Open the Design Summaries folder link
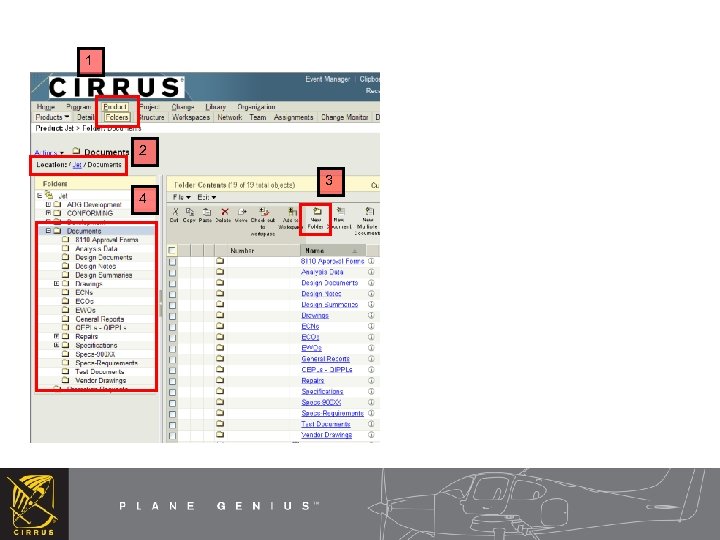The width and height of the screenshot is (720, 540). point(329,304)
